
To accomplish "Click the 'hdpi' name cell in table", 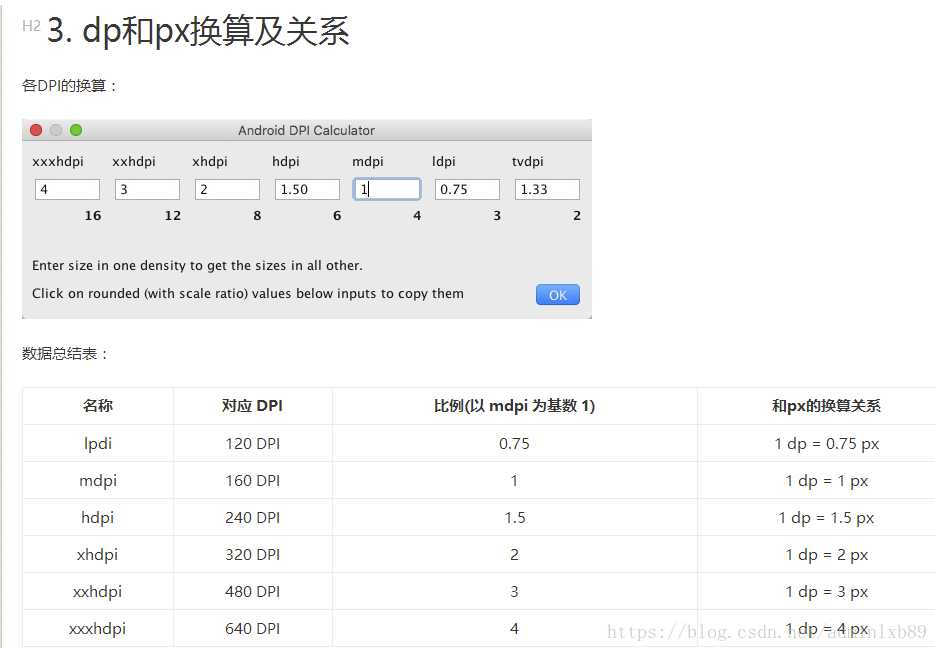I will 98,517.
